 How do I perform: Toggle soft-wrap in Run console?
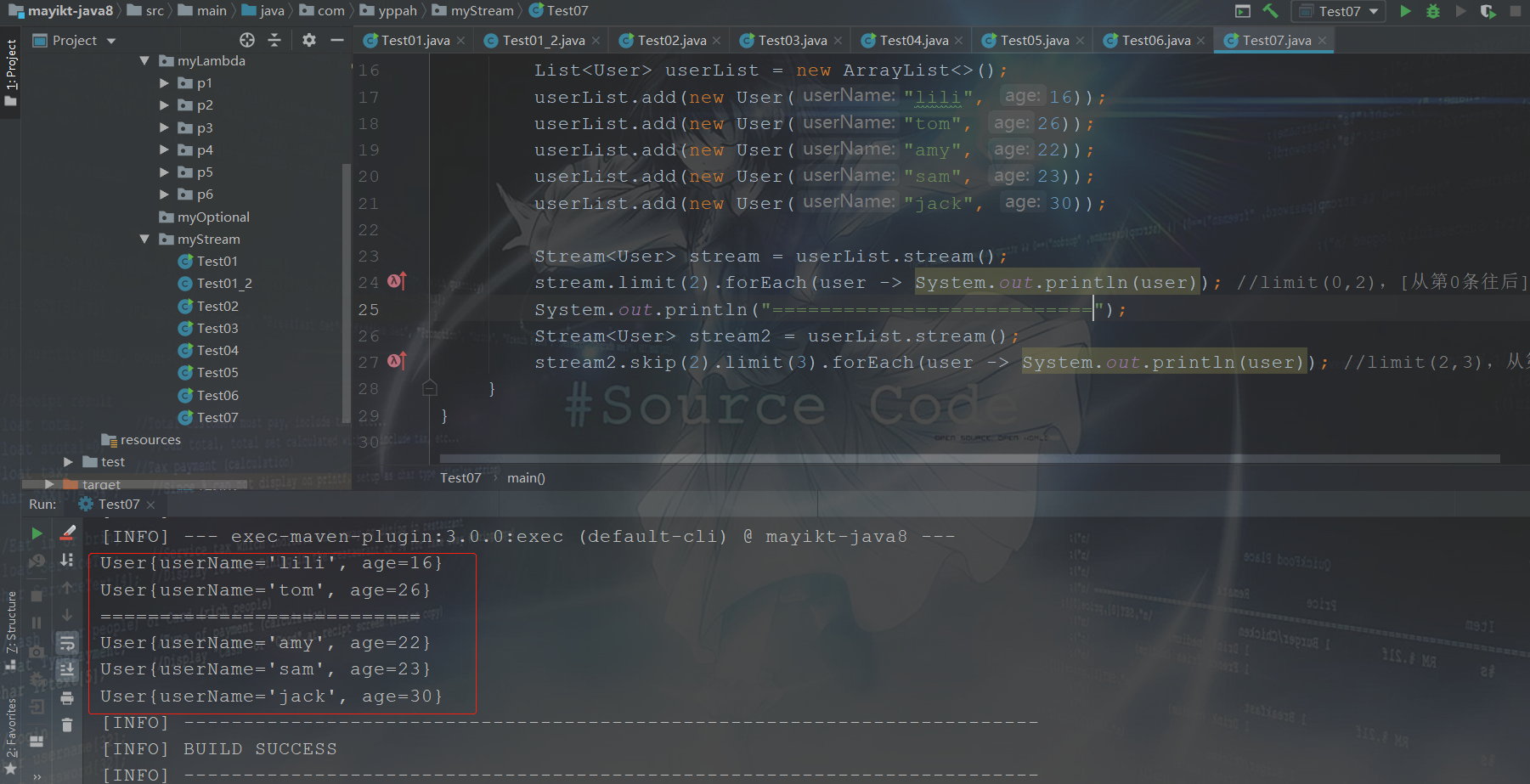click(x=67, y=643)
